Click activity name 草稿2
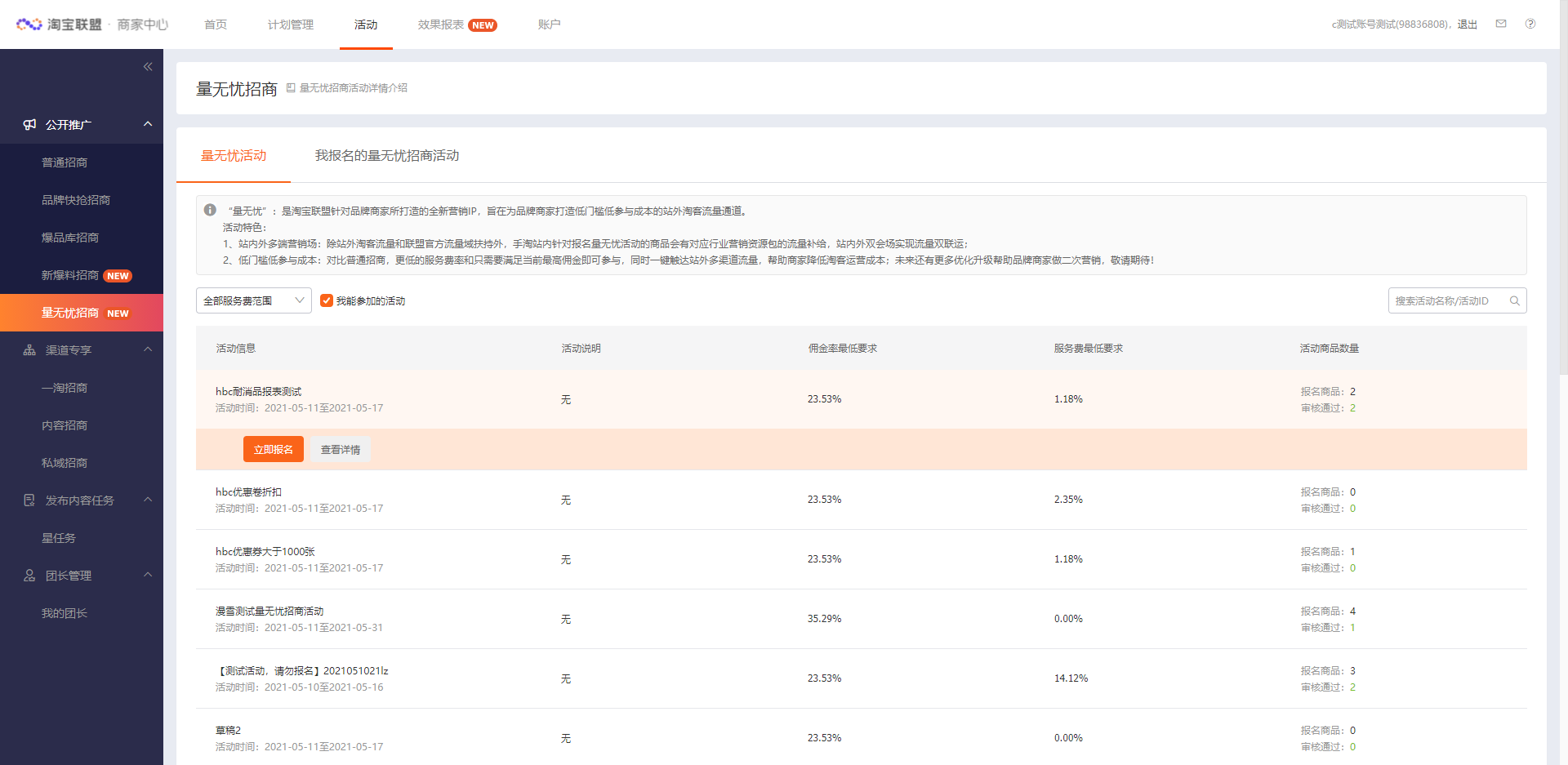 point(228,730)
